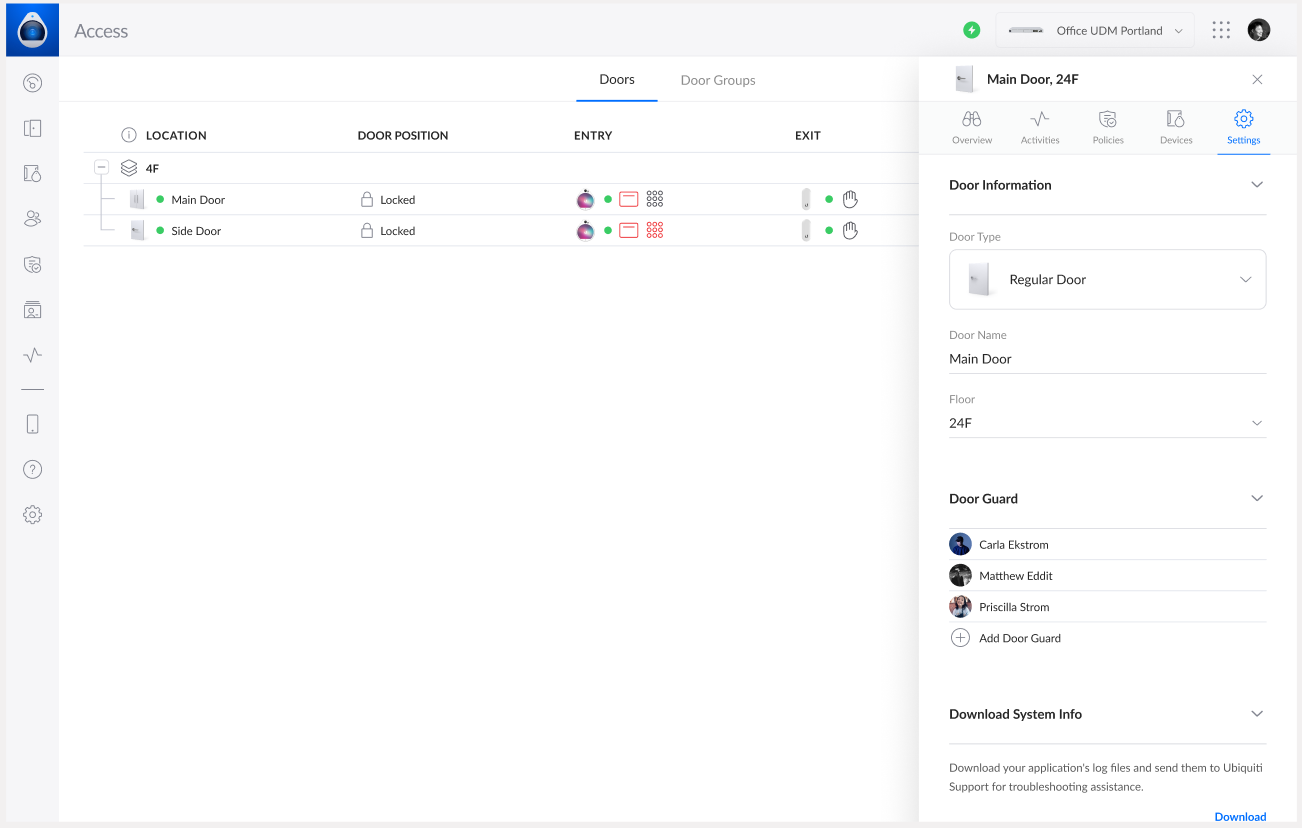
Task: Click the Main Door keypad entry icon
Action: point(655,199)
